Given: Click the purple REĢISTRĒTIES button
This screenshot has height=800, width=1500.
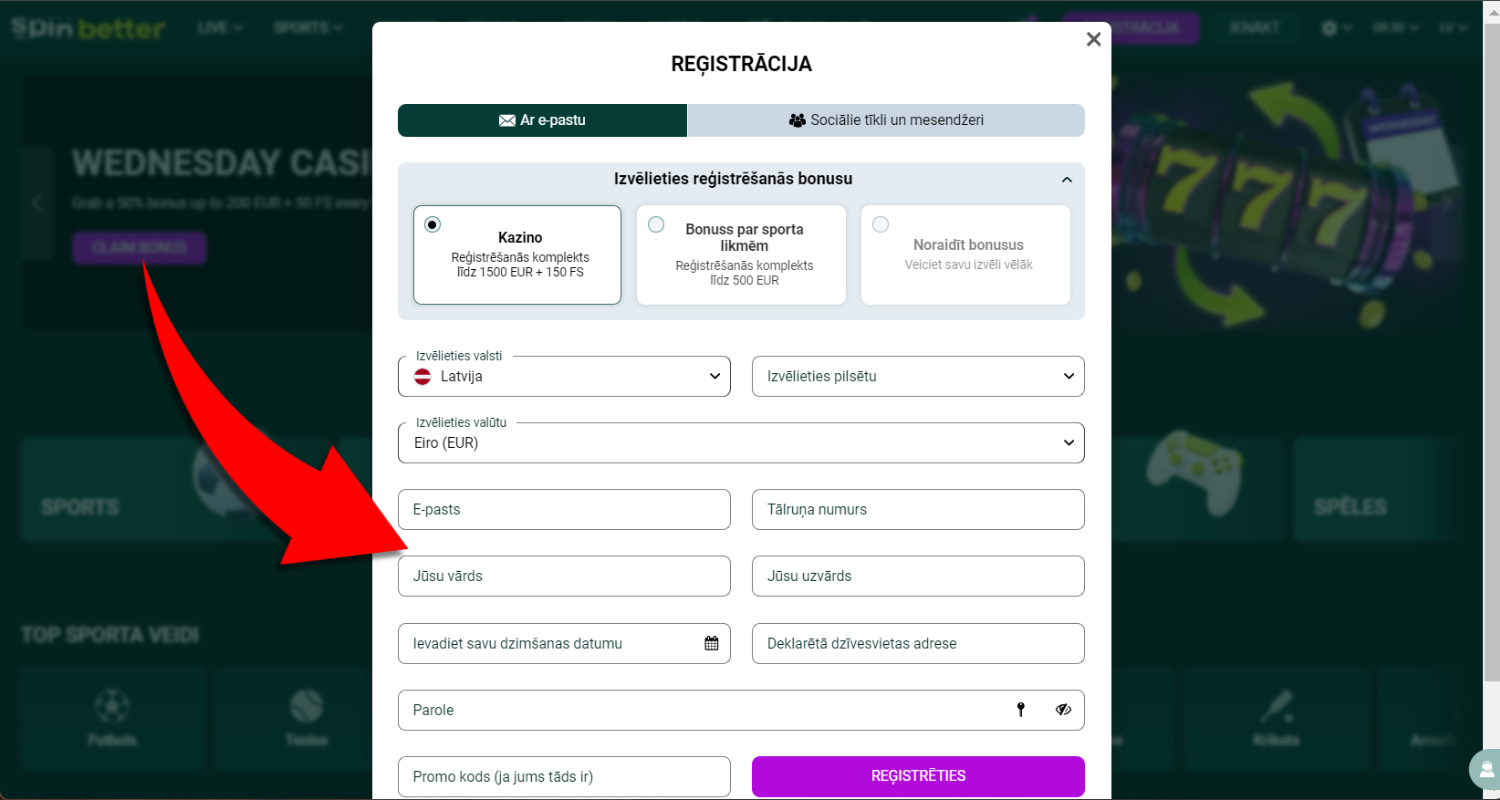Looking at the screenshot, I should [x=918, y=776].
